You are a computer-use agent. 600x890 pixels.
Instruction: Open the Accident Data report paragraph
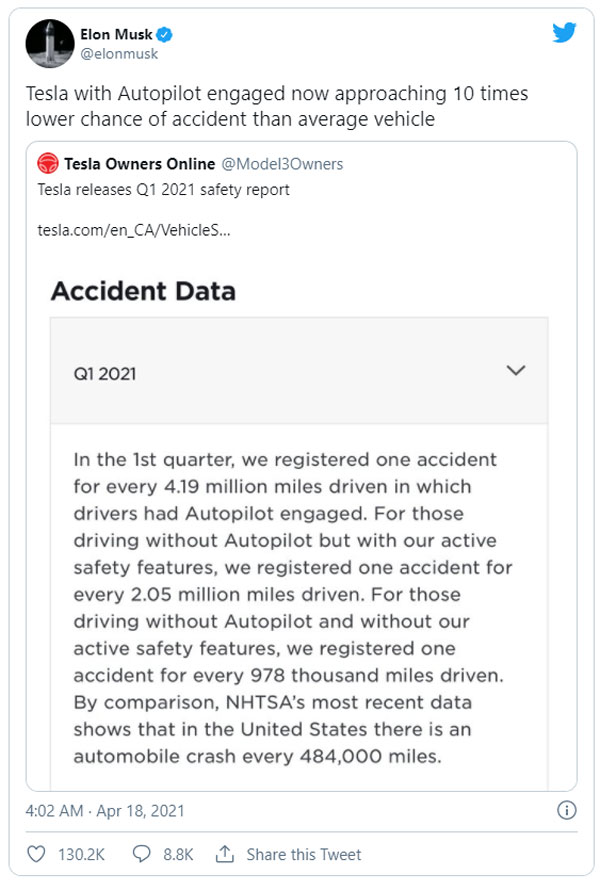point(293,608)
